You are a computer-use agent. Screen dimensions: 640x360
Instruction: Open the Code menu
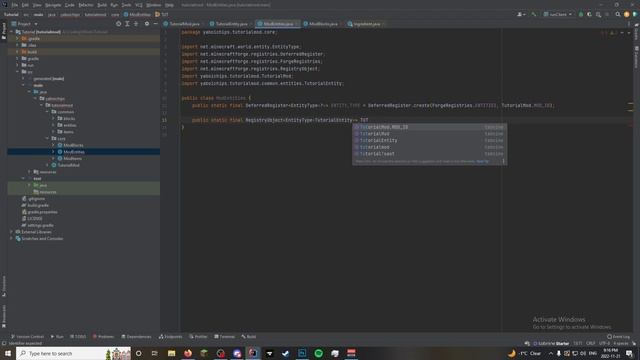click(x=69, y=5)
